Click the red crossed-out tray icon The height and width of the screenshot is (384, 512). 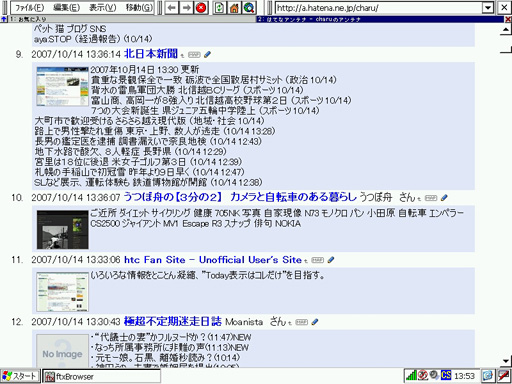click(423, 375)
